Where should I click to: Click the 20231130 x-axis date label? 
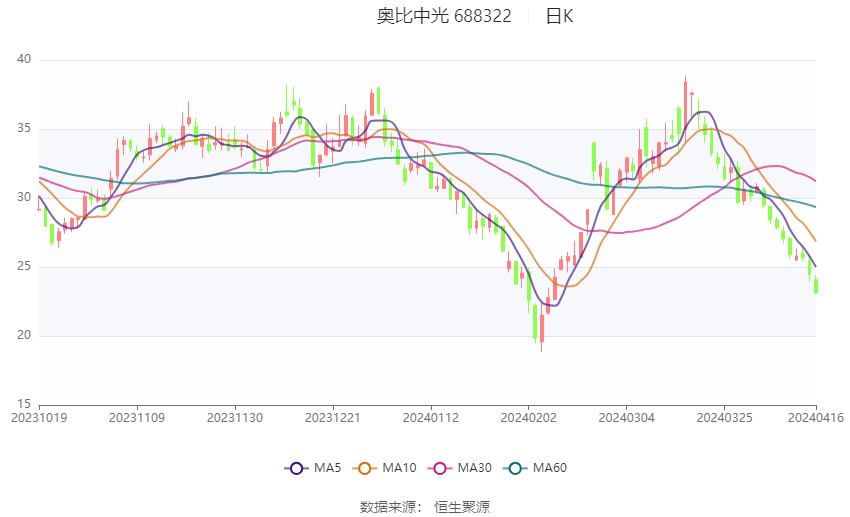click(235, 418)
